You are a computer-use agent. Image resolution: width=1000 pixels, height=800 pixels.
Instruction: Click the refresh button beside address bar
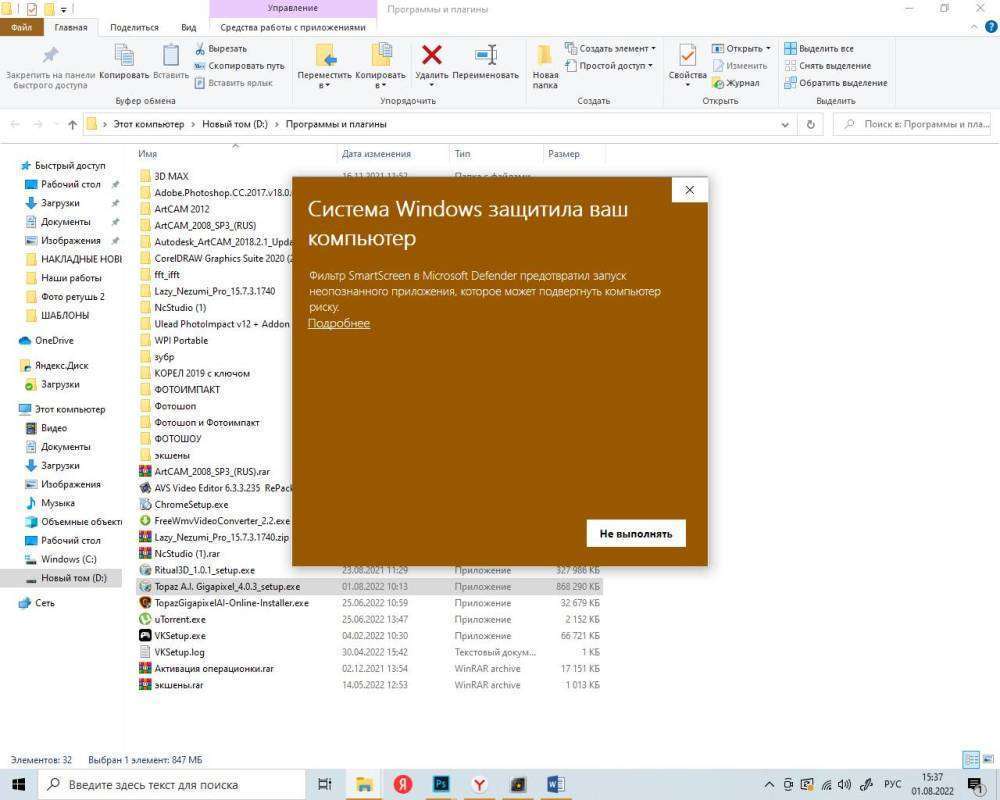[811, 124]
